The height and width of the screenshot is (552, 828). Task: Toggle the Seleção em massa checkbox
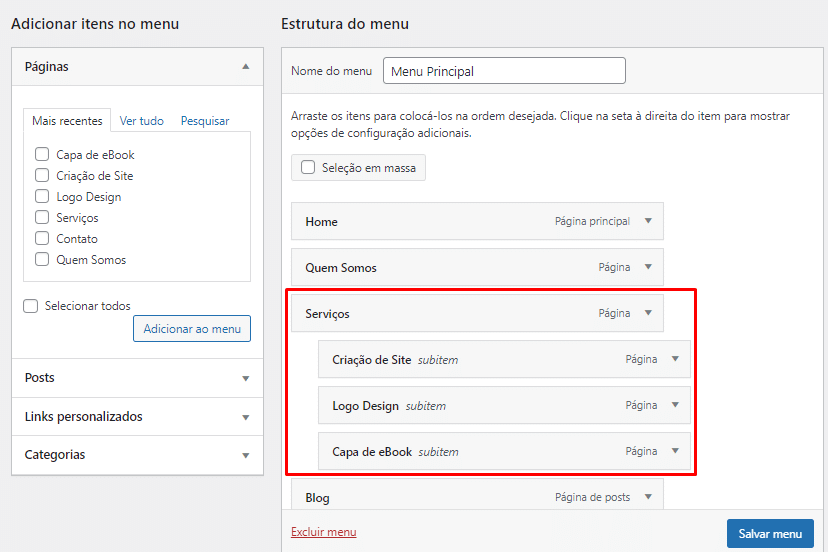coord(308,168)
